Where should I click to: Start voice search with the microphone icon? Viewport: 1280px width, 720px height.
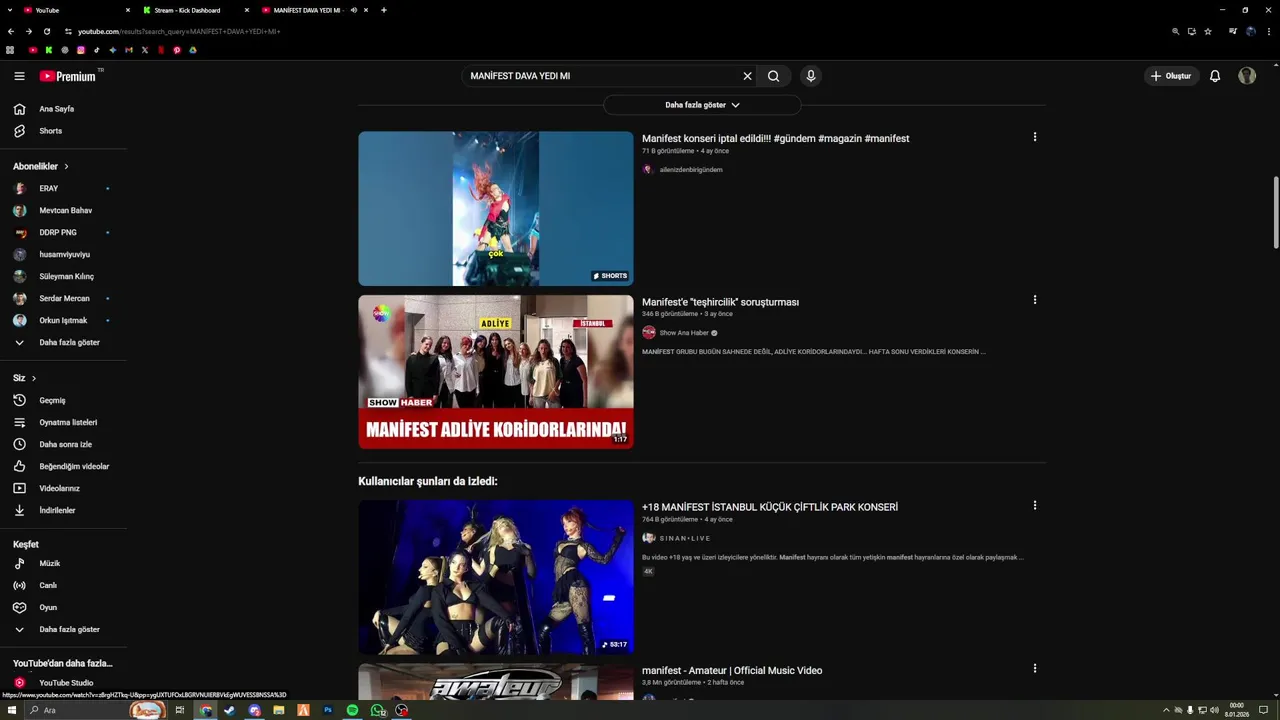pos(811,76)
